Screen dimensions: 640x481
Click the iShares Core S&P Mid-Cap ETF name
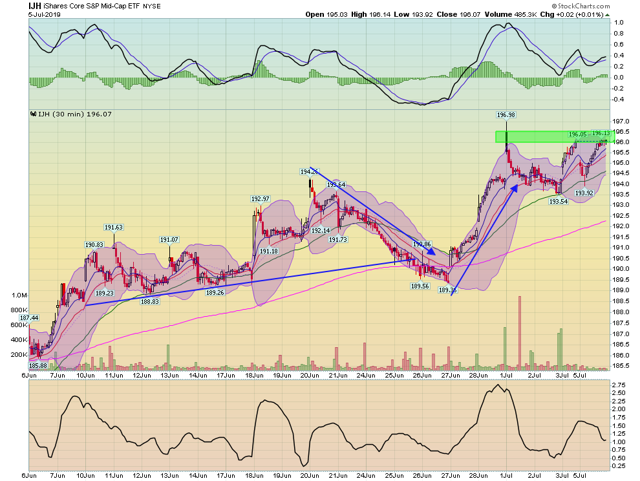click(90, 6)
